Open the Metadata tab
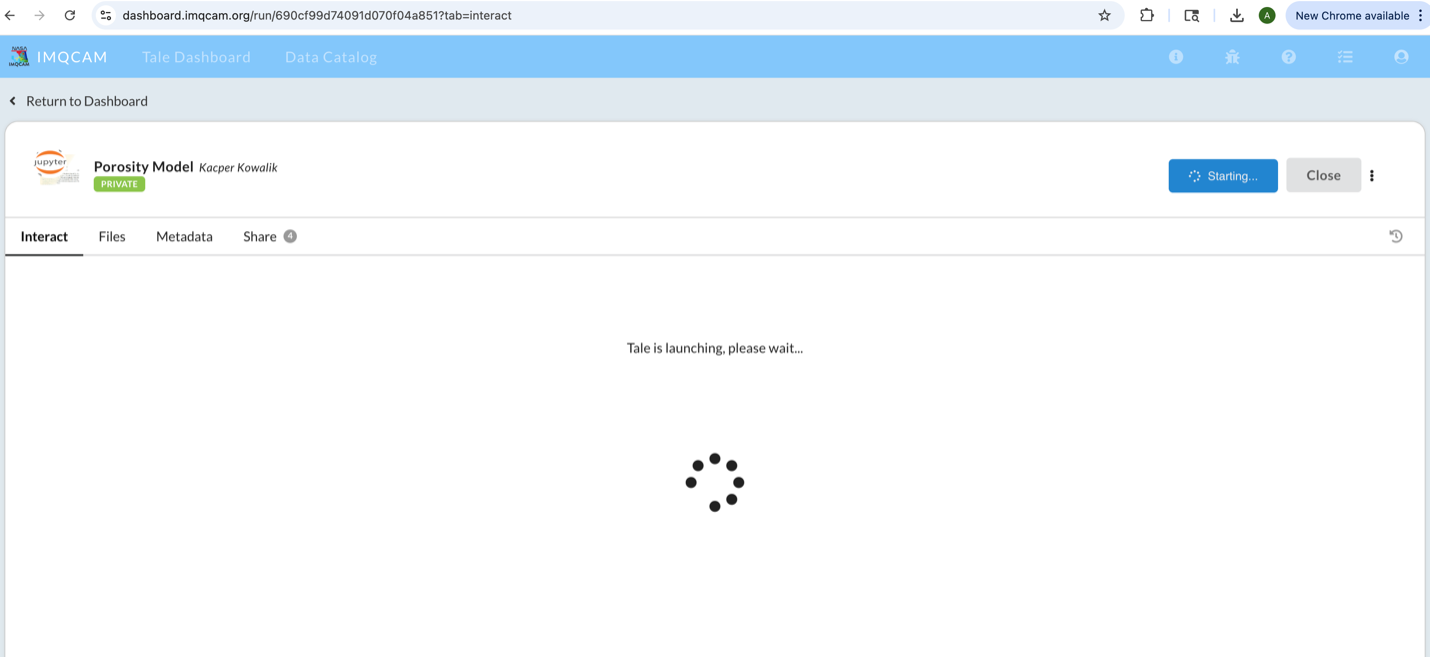This screenshot has height=660, width=1430. 184,236
